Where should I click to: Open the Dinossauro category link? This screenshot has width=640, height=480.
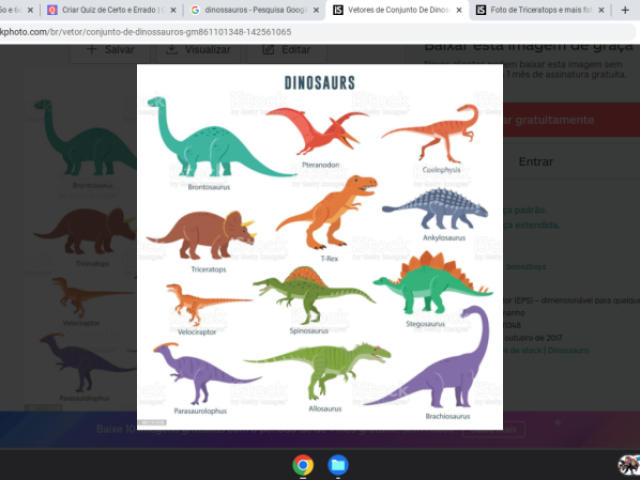click(x=568, y=350)
